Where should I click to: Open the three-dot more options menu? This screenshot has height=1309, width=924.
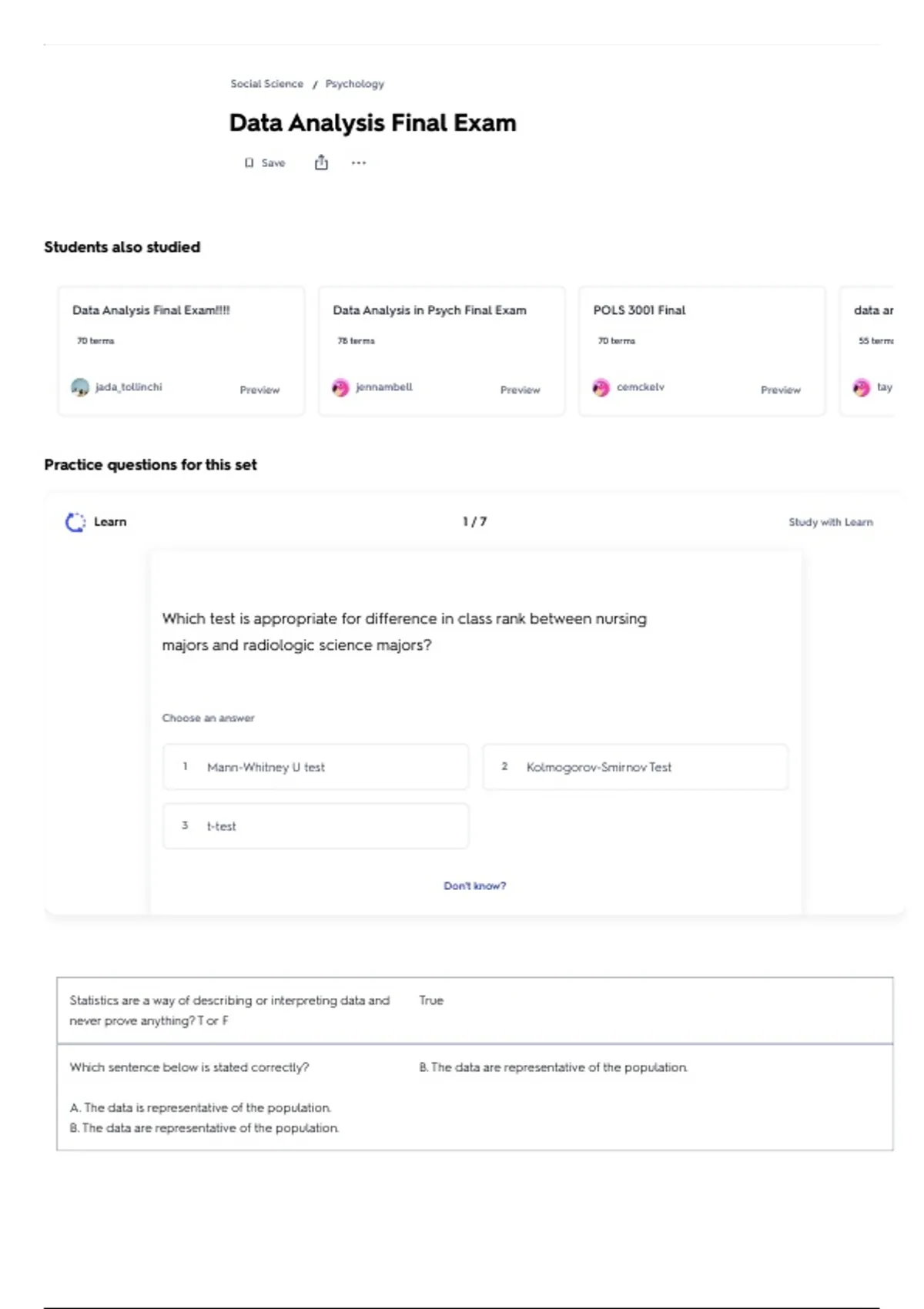359,163
